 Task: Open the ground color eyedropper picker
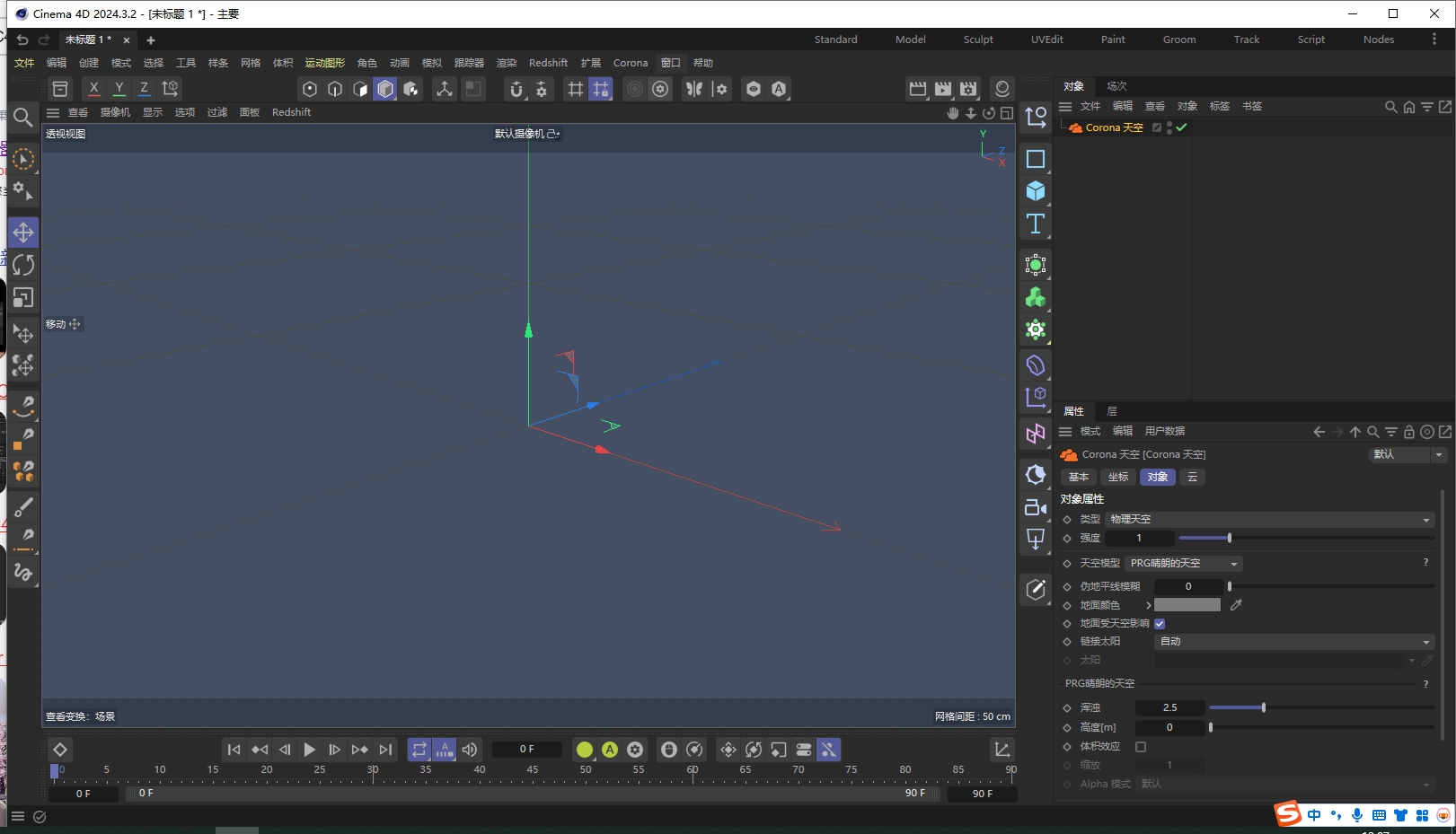[1236, 605]
